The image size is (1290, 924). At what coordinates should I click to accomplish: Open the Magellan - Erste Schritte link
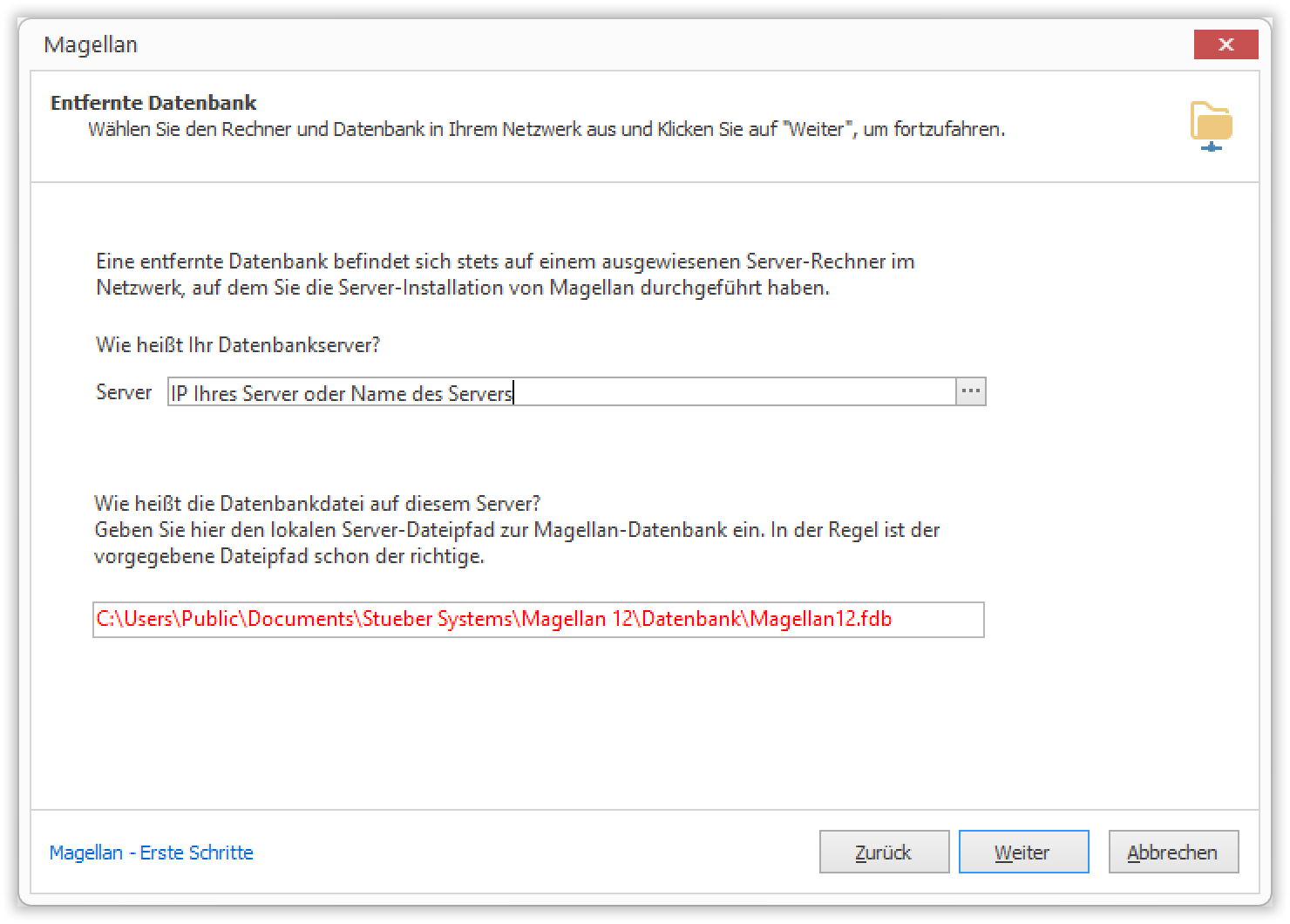(151, 853)
